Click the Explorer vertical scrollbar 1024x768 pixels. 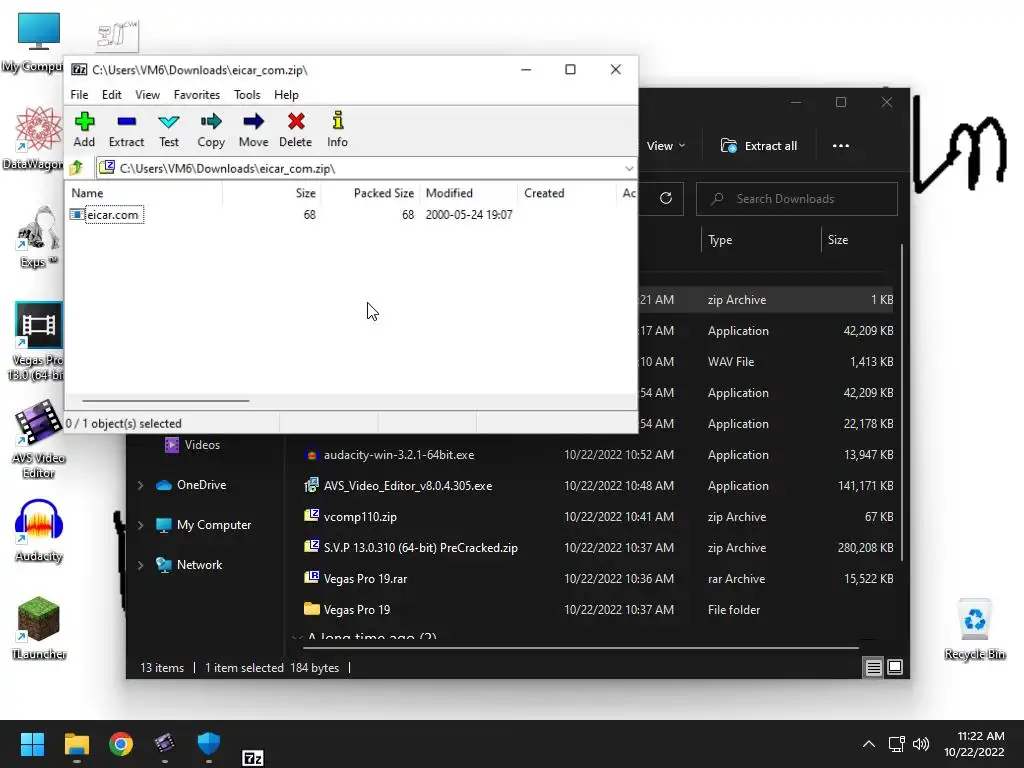(902, 402)
